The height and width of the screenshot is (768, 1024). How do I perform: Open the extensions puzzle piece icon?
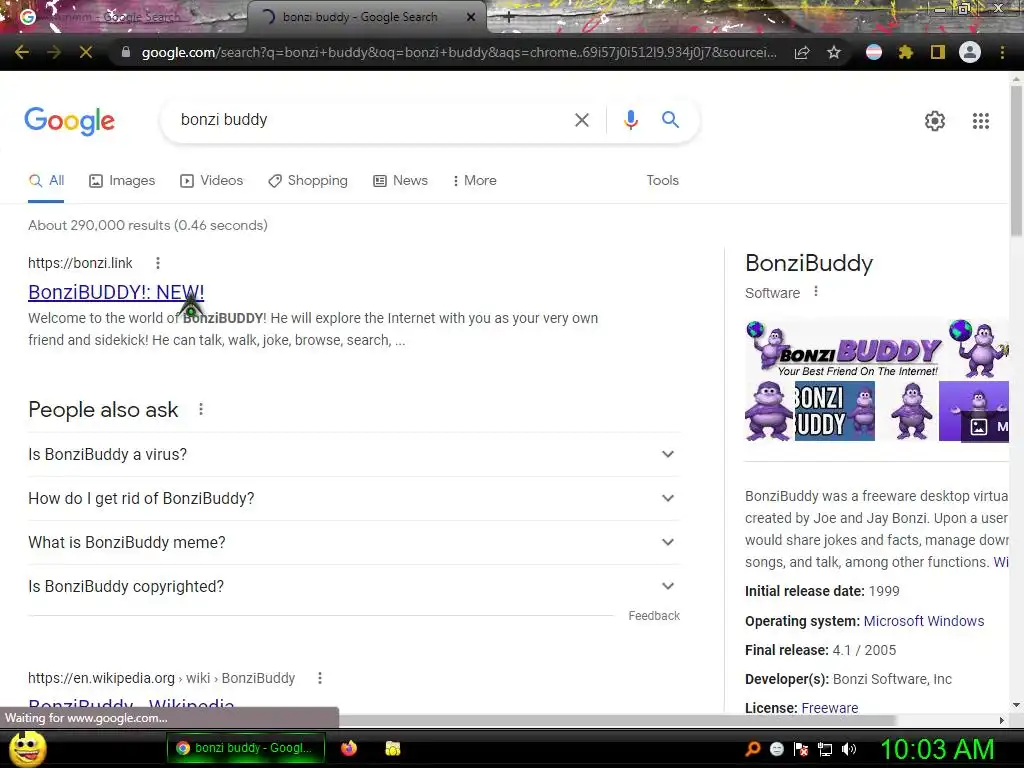click(x=905, y=52)
